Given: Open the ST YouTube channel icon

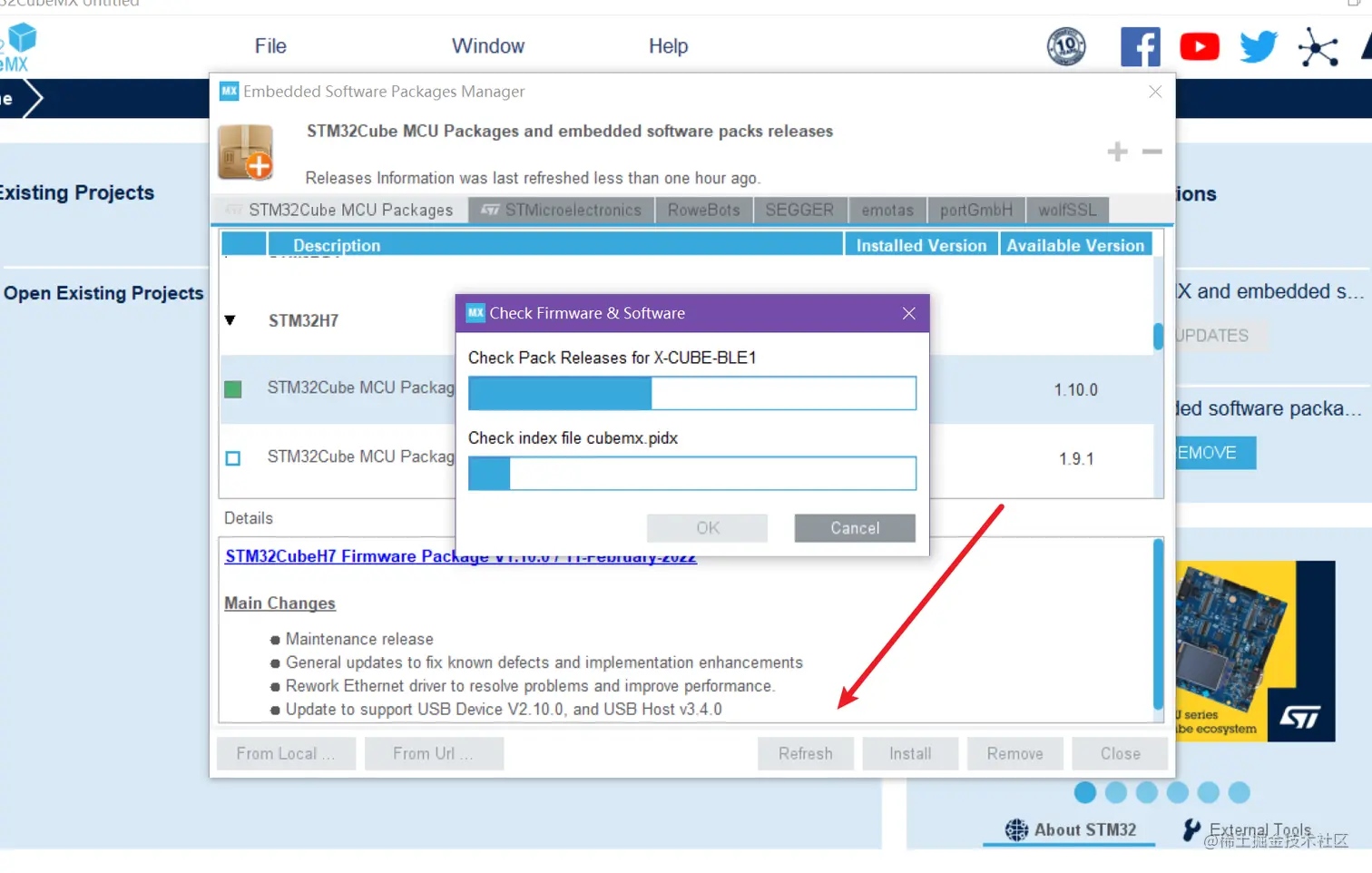Looking at the screenshot, I should [1200, 46].
